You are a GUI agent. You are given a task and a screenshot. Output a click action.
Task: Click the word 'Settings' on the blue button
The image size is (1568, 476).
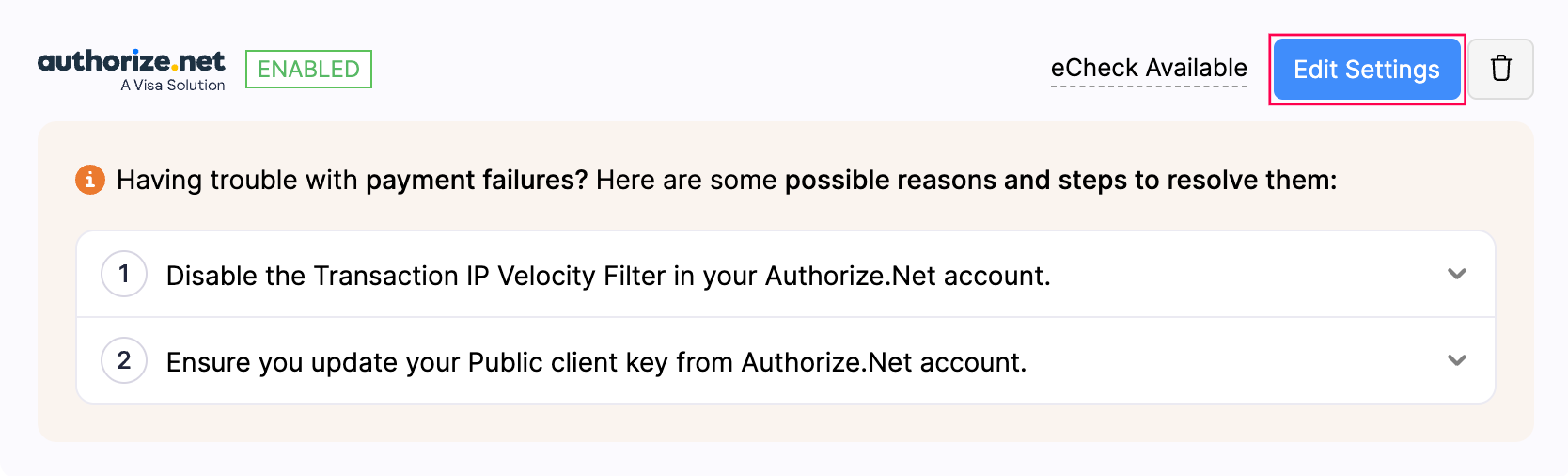click(x=1392, y=70)
